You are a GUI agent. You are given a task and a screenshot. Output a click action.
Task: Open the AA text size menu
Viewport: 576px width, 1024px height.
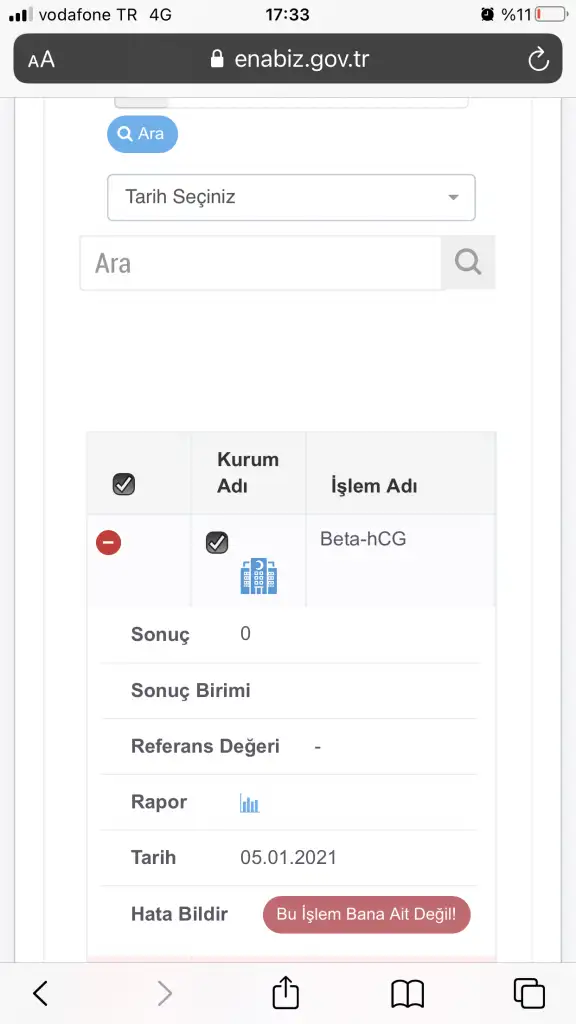click(41, 60)
